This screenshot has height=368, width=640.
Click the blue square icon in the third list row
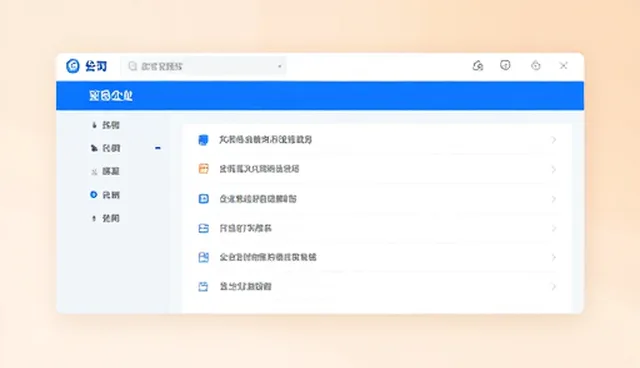click(203, 199)
